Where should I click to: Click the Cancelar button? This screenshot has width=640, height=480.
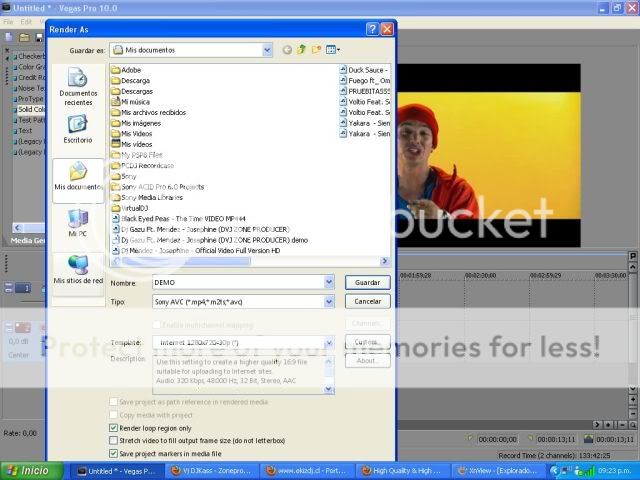pyautogui.click(x=367, y=301)
